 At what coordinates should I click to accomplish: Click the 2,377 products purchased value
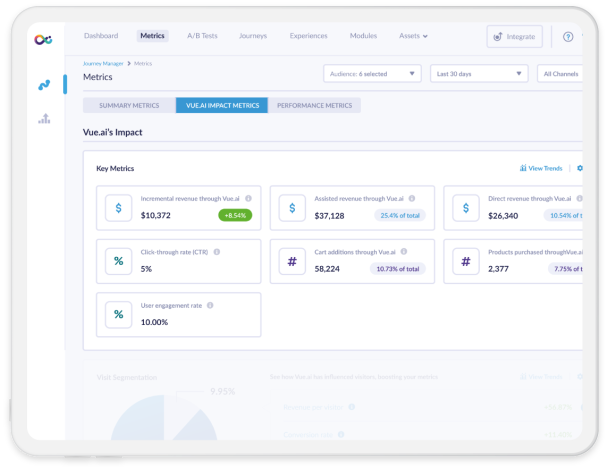point(498,269)
